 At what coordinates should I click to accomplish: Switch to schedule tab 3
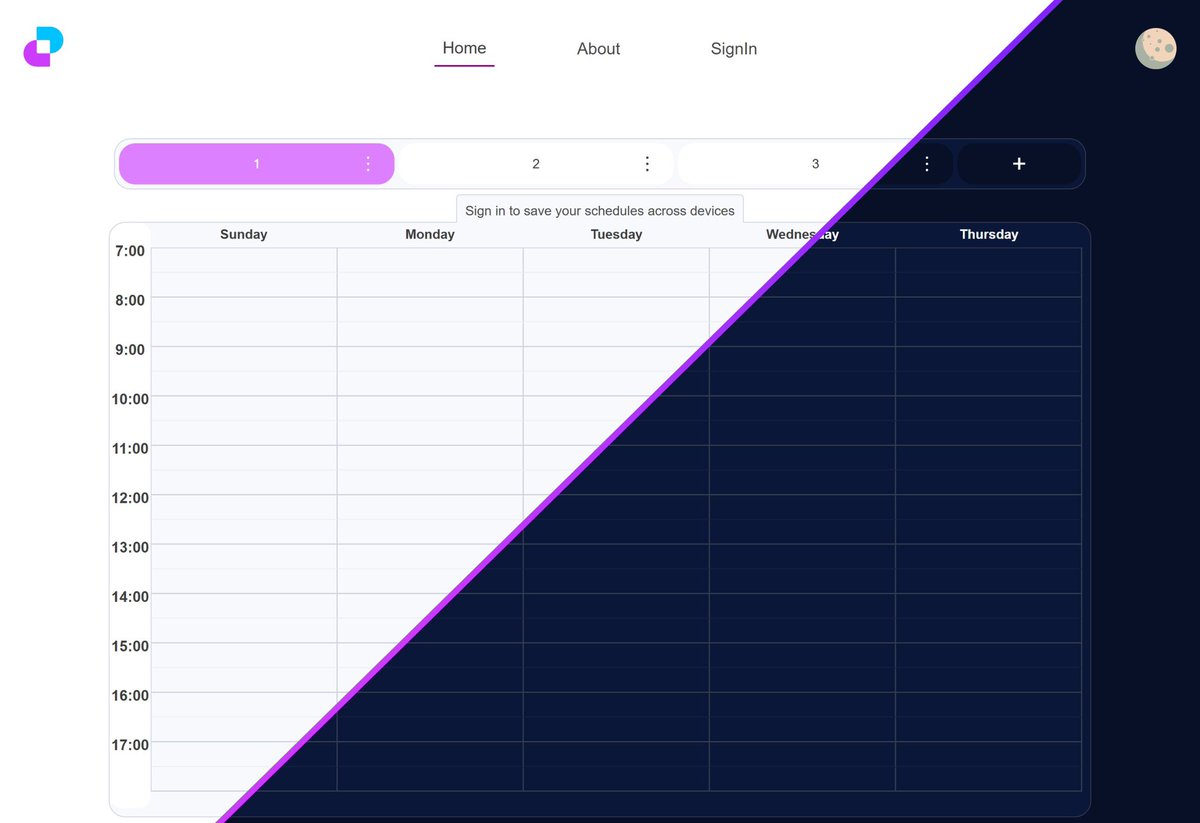[815, 164]
